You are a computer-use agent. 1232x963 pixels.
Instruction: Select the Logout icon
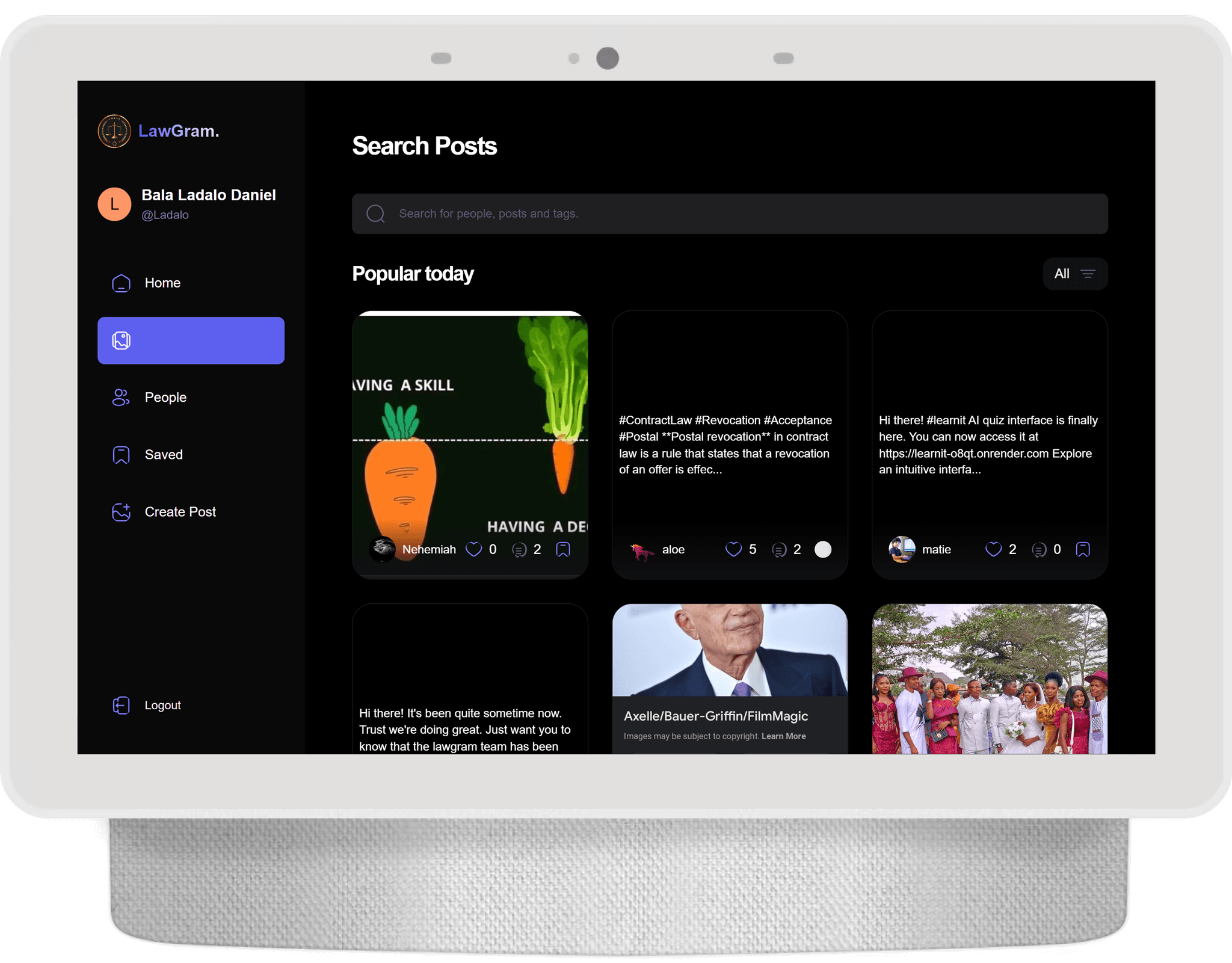coord(121,704)
